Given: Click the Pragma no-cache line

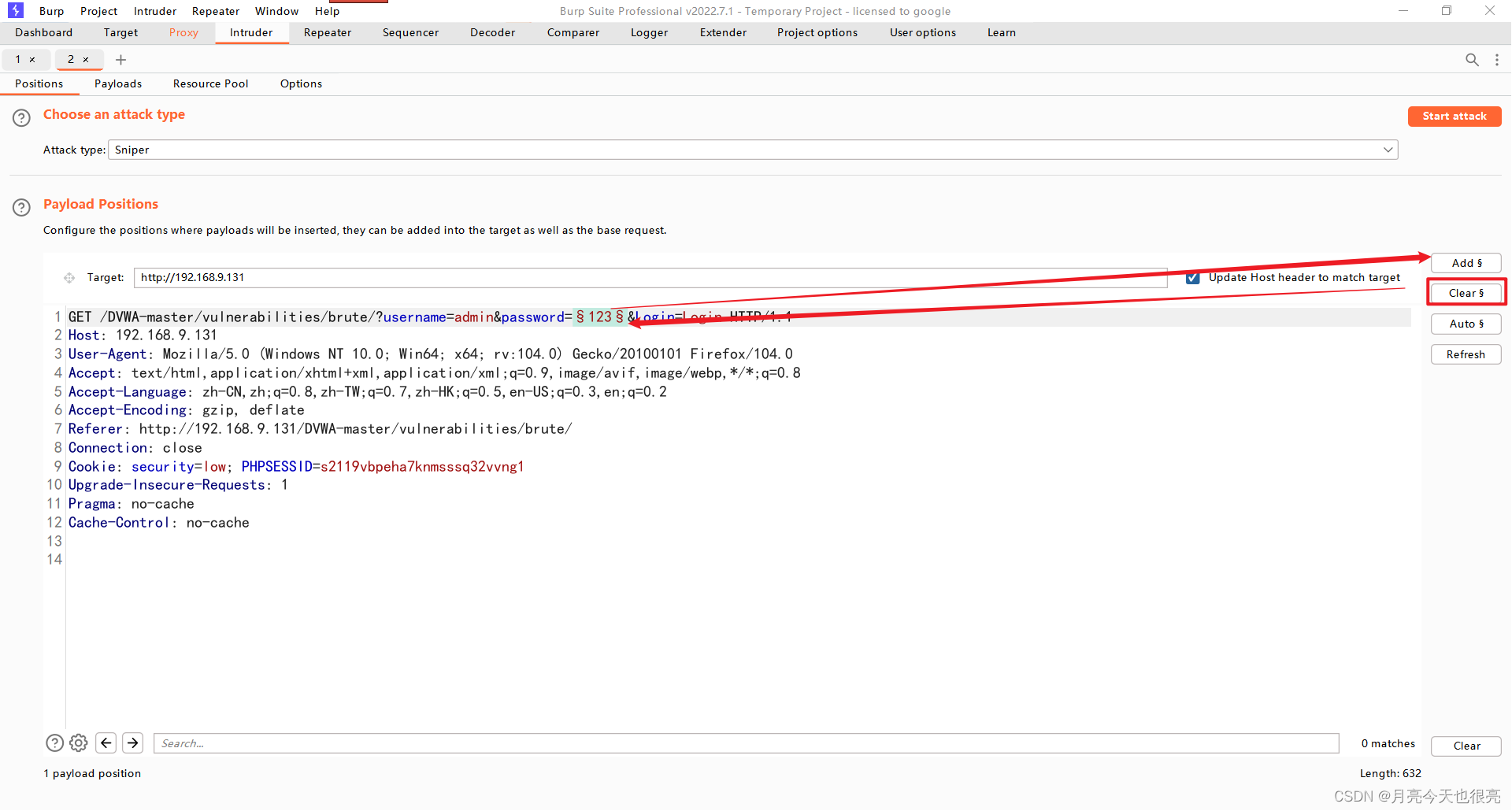Looking at the screenshot, I should (131, 504).
